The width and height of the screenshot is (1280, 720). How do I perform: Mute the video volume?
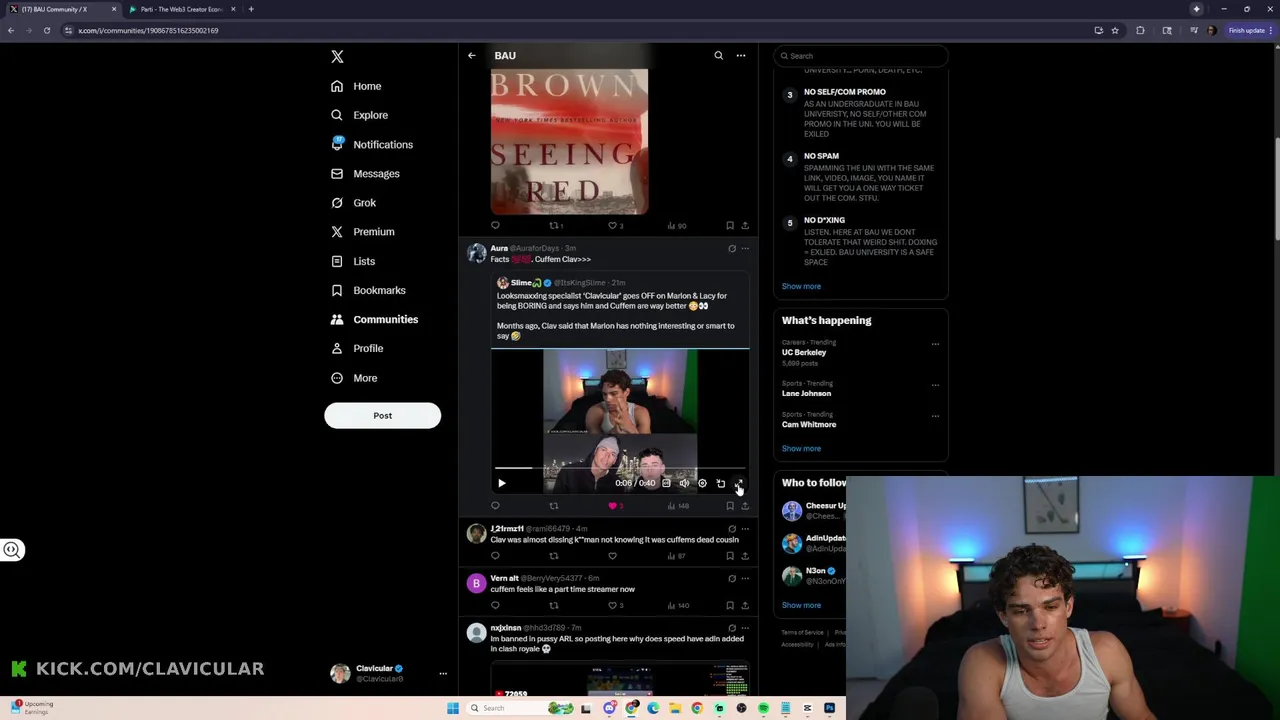point(684,483)
